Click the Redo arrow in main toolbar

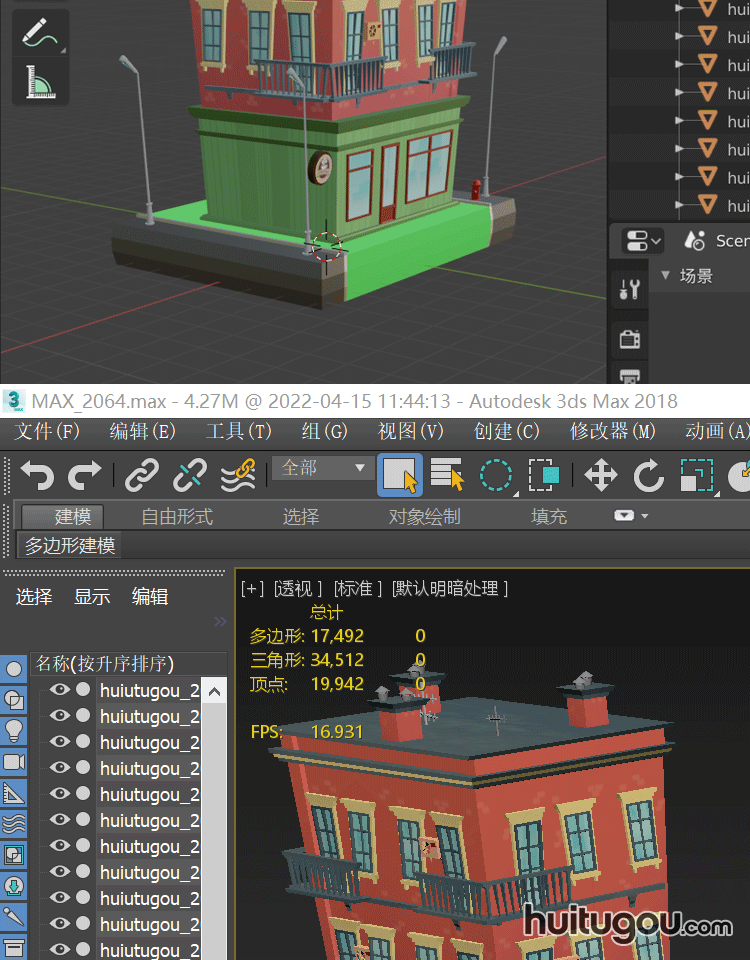click(85, 475)
